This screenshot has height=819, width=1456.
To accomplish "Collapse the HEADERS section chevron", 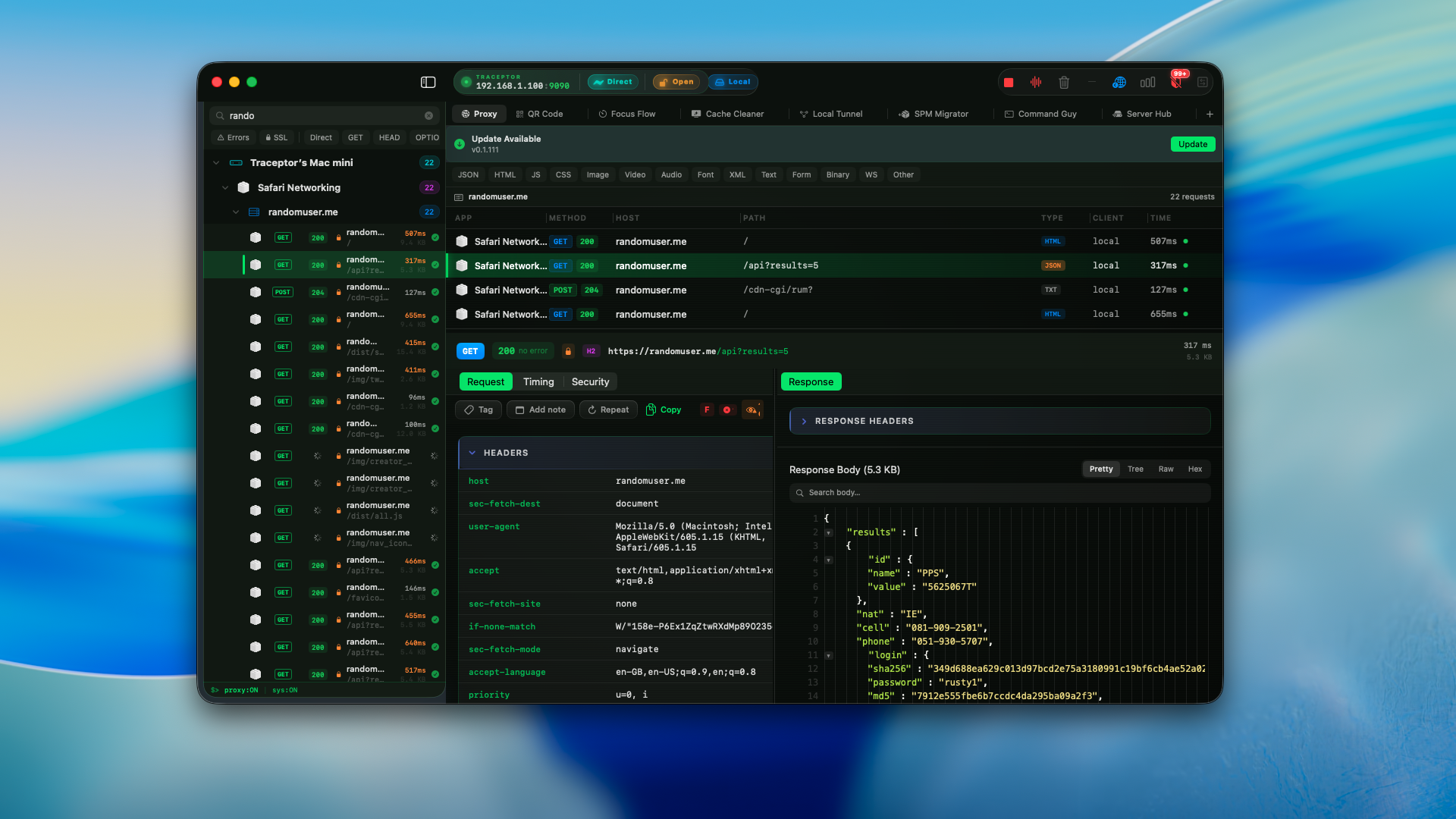I will click(472, 453).
